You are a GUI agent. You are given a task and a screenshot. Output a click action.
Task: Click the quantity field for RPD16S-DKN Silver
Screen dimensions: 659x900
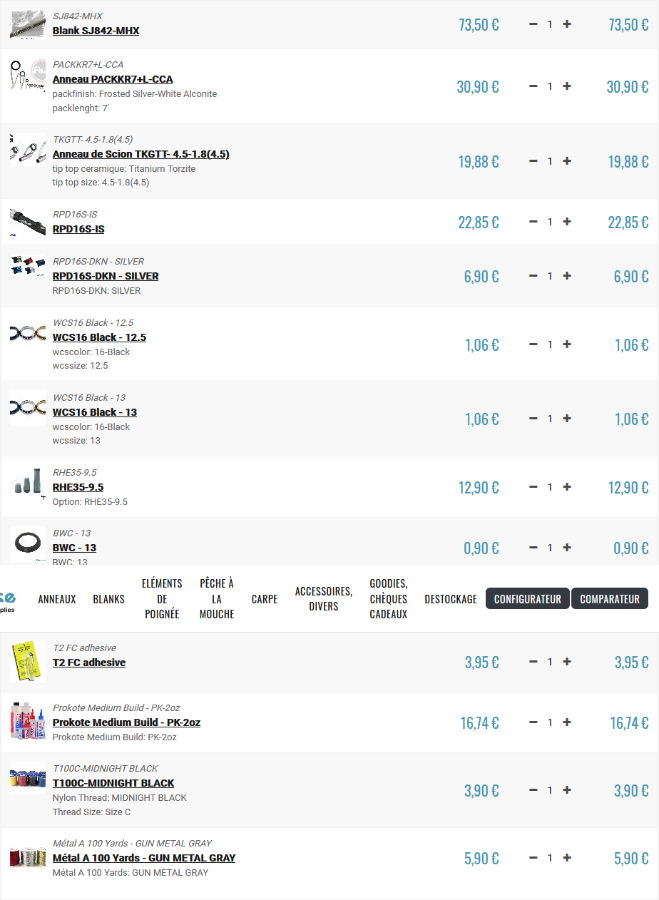(550, 277)
